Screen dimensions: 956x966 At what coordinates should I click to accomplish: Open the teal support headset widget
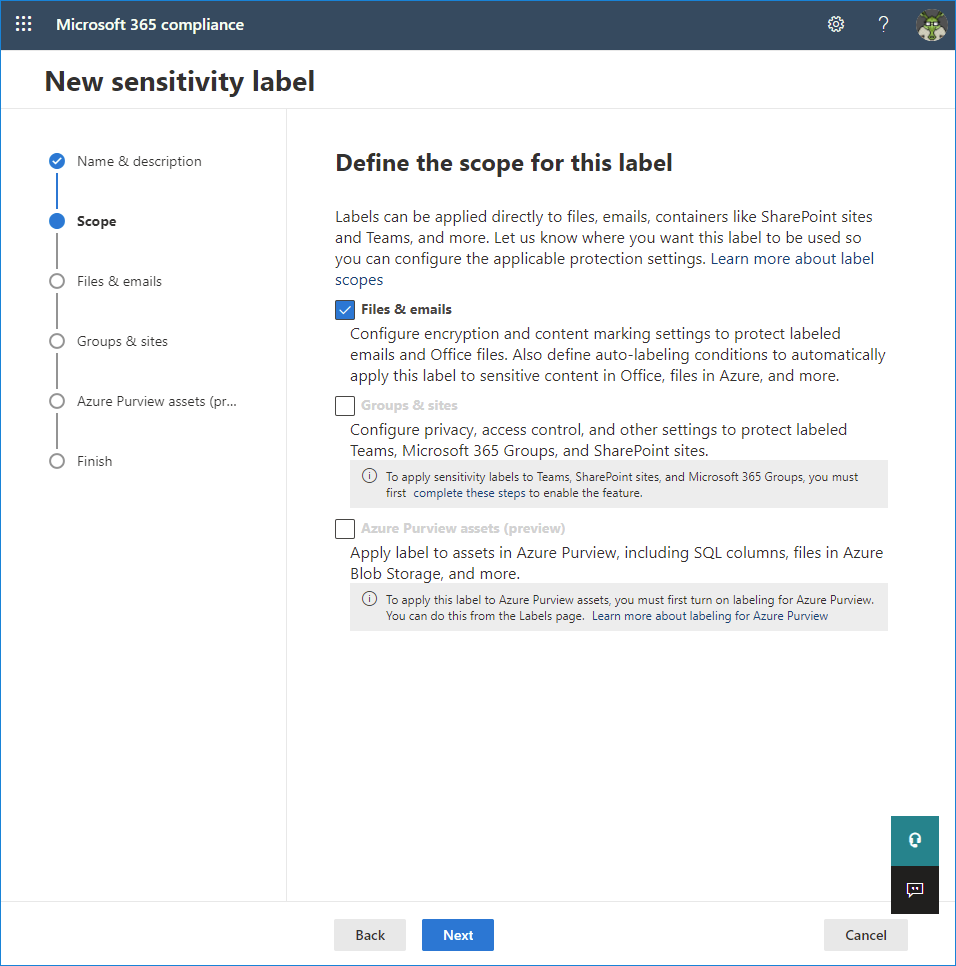pos(914,840)
